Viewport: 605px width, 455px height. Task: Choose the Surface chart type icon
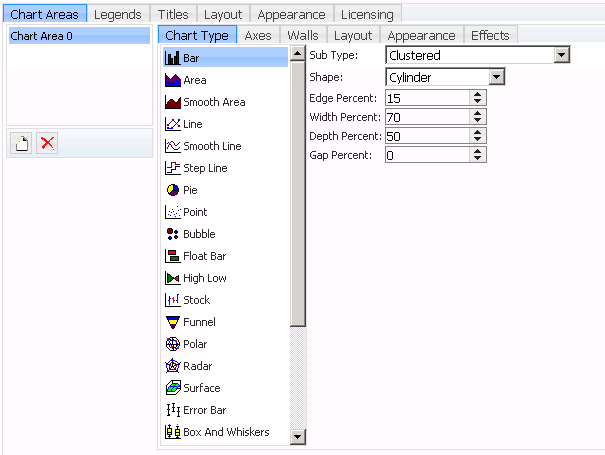pos(172,388)
